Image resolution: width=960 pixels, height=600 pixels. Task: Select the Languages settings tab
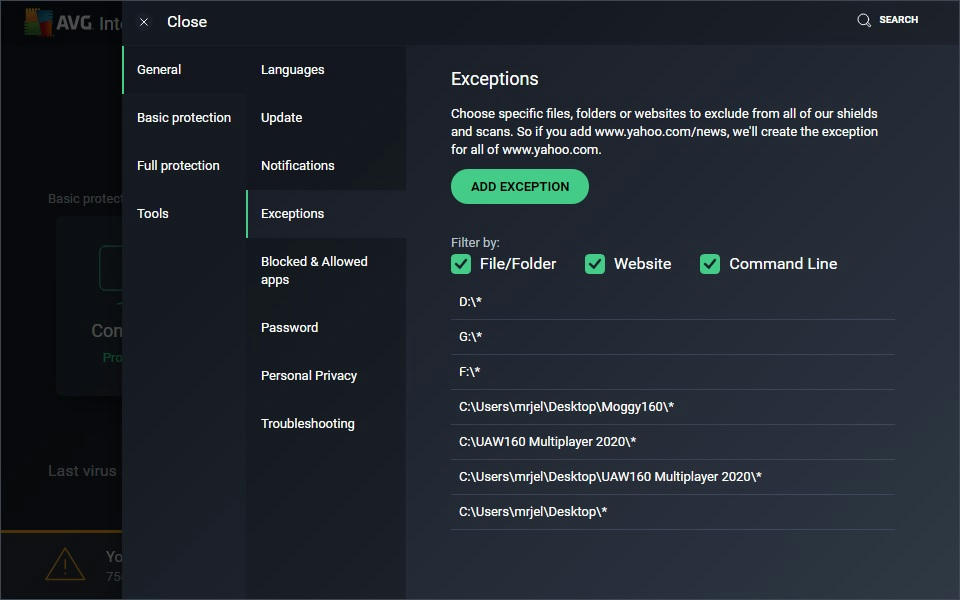pos(326,70)
